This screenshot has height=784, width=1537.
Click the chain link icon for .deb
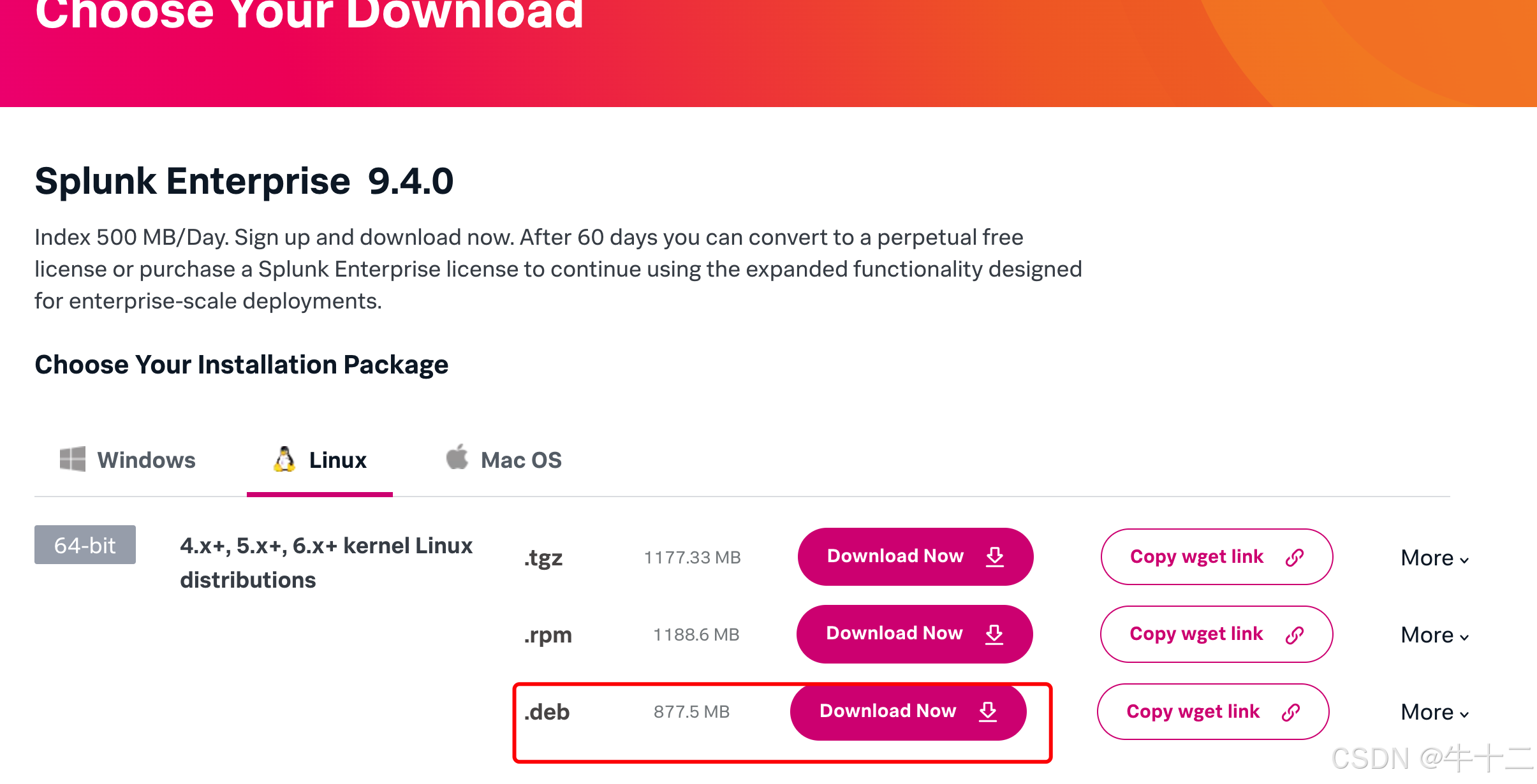(1291, 712)
